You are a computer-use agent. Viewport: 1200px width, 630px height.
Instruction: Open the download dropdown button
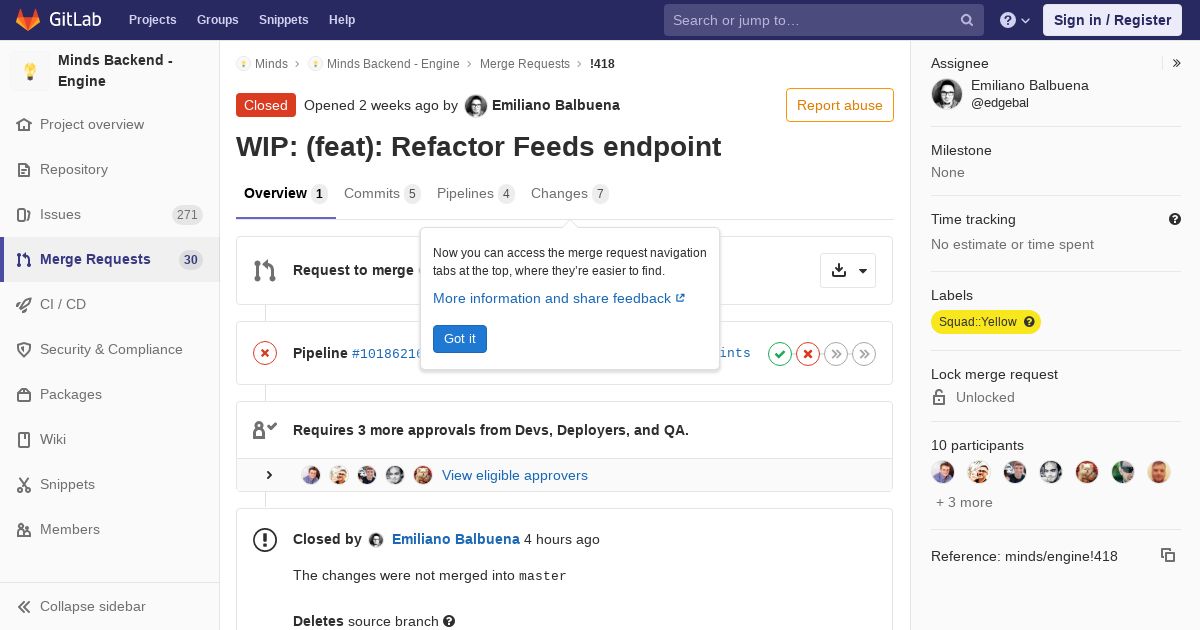848,270
